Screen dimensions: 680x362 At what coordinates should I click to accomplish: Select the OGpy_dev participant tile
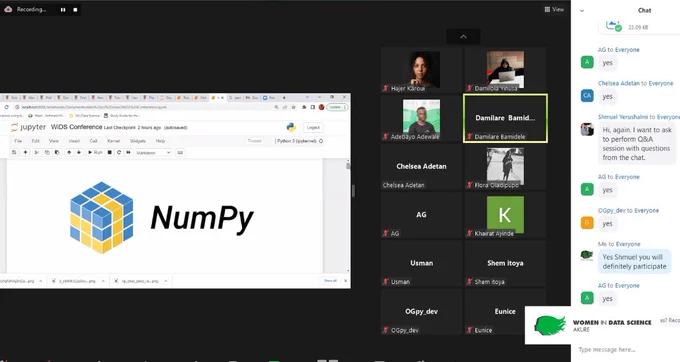pos(421,312)
